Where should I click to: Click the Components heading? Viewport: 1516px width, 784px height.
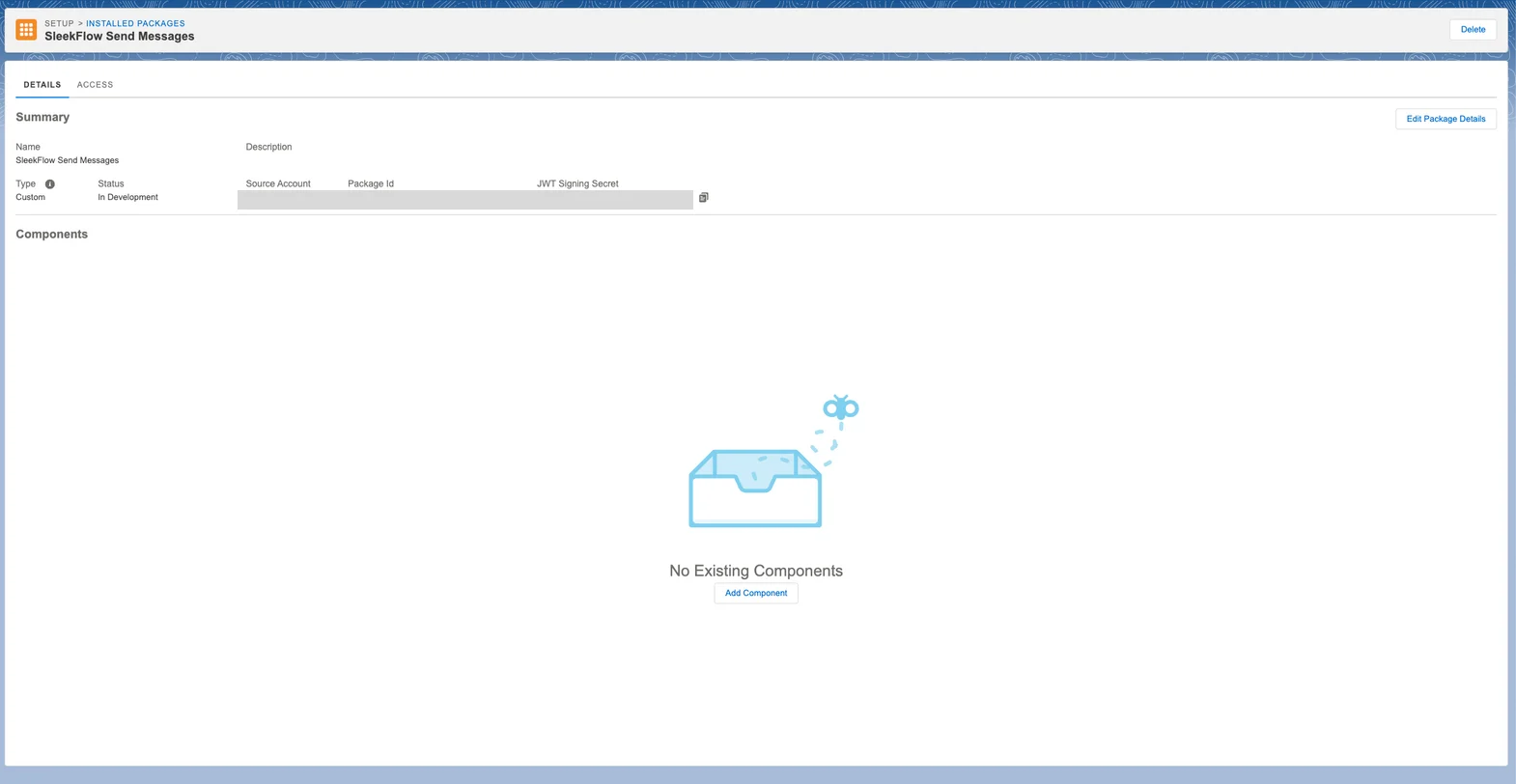pyautogui.click(x=51, y=235)
